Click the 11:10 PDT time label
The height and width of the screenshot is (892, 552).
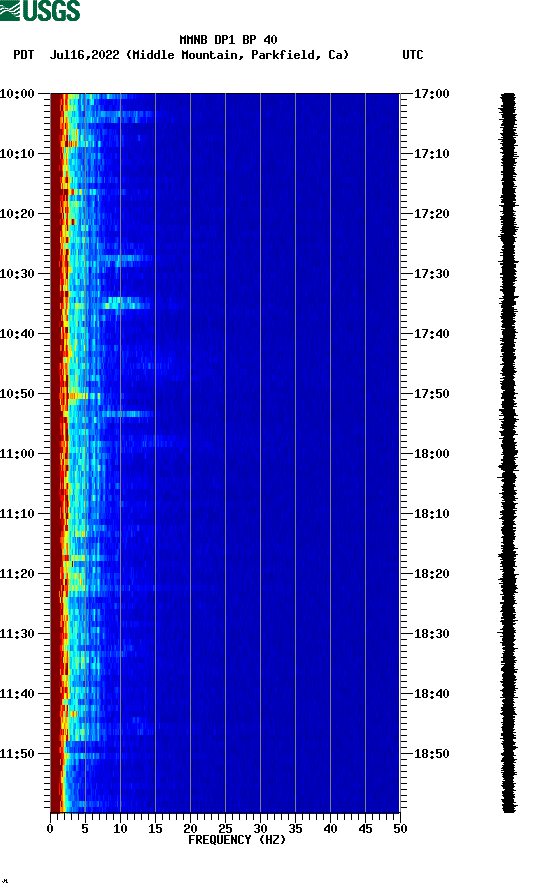point(17,514)
